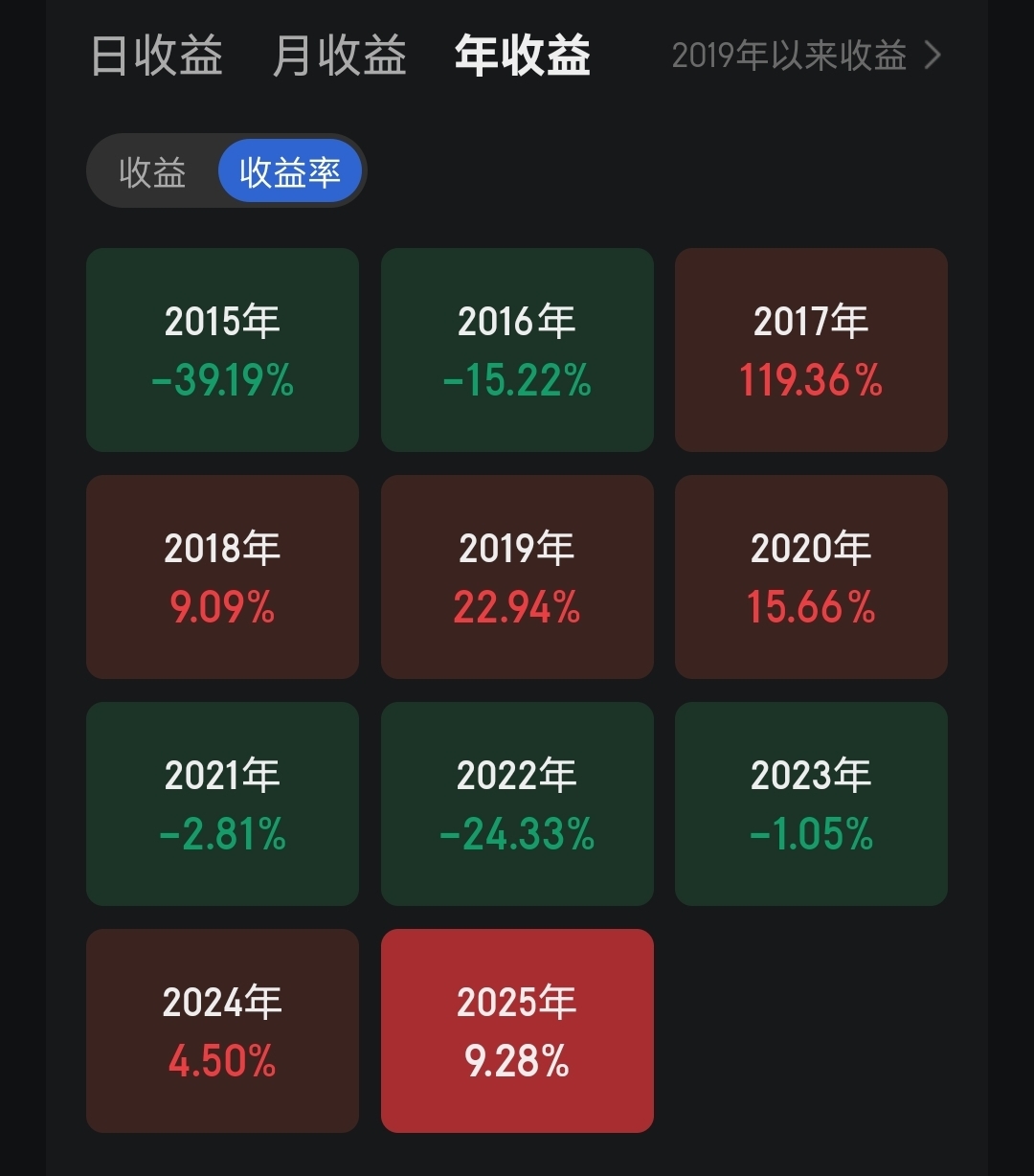Click the 119.36% value in 2017
Viewport: 1034px width, 1176px height.
tap(811, 381)
